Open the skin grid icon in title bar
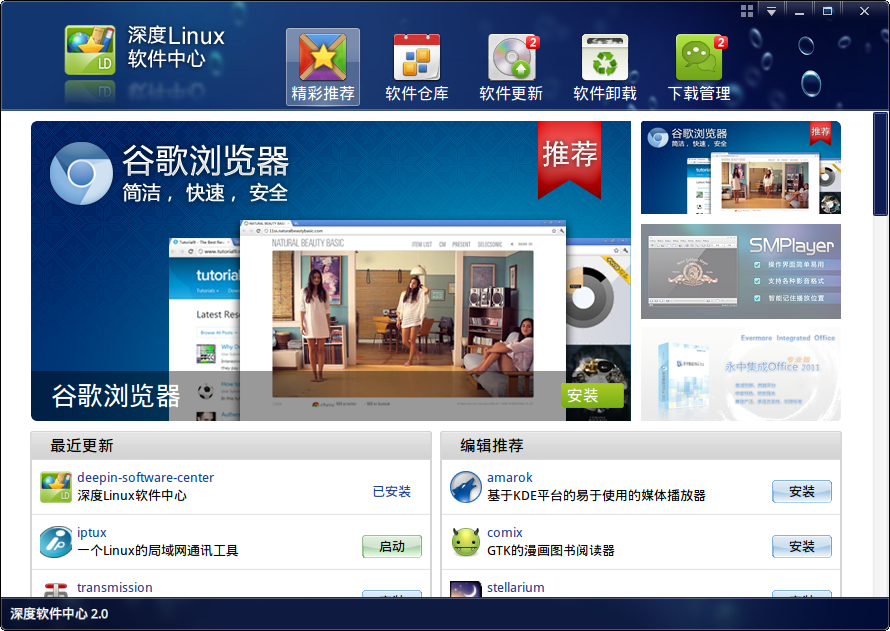The height and width of the screenshot is (631, 890). (747, 11)
